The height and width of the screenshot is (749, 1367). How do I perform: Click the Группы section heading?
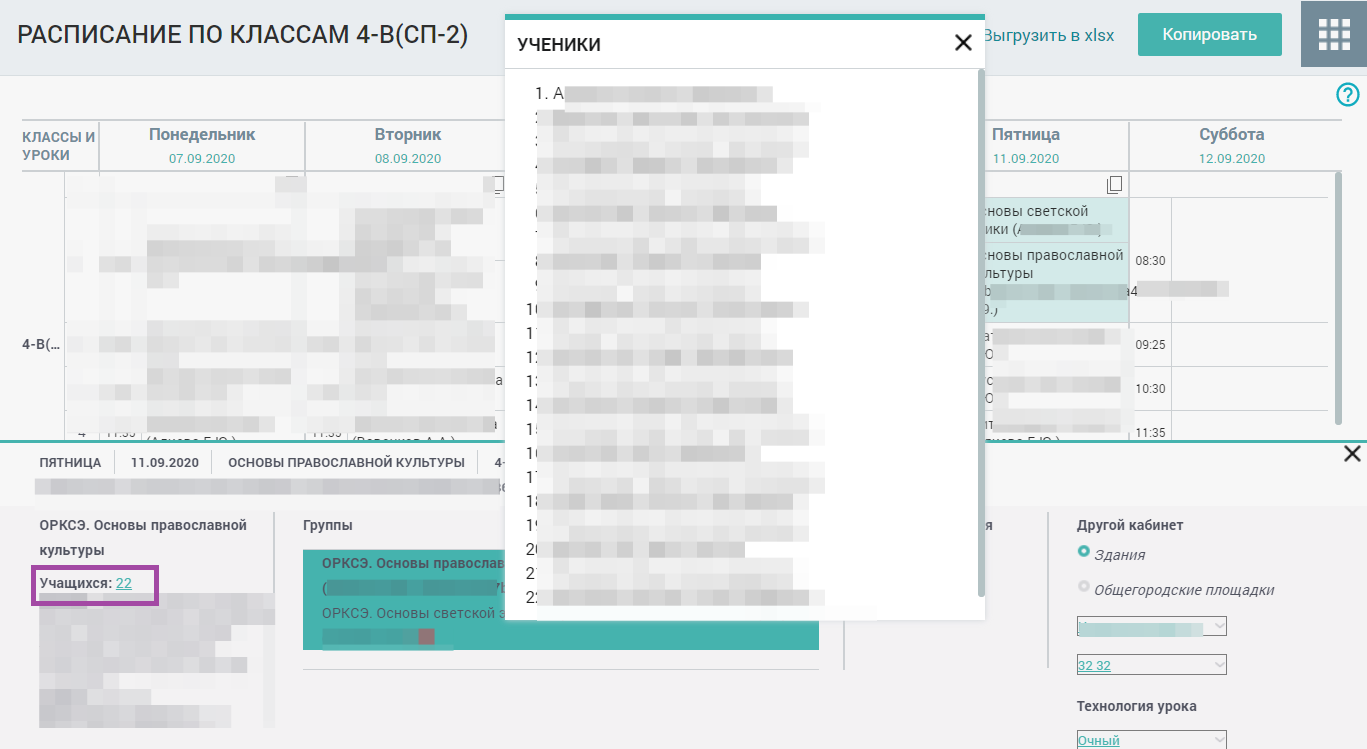coord(328,525)
